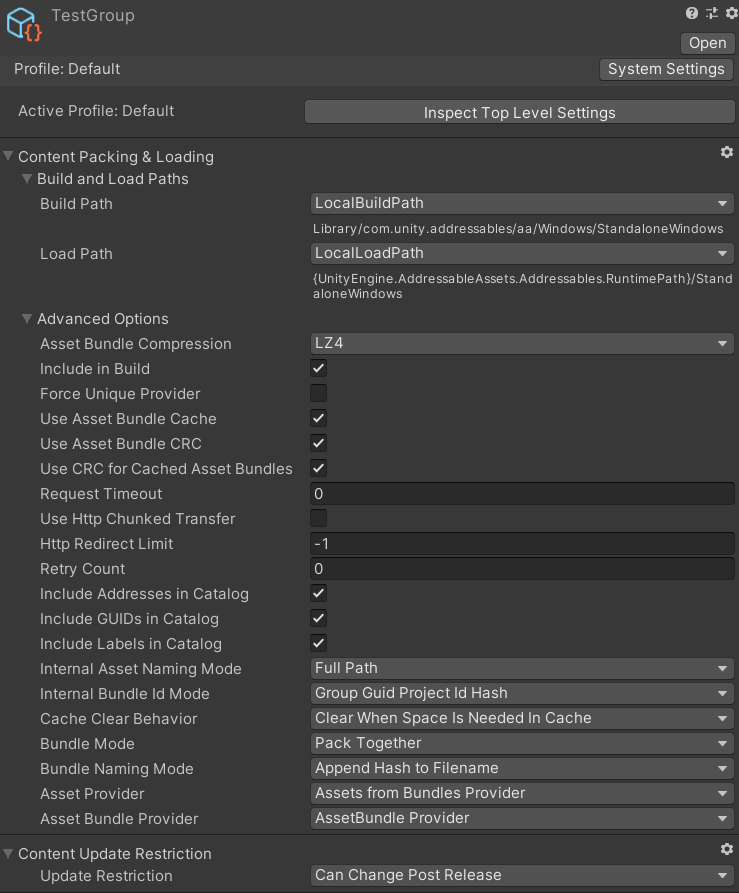Select the LZ4 compression dropdown arrow icon

tap(723, 343)
